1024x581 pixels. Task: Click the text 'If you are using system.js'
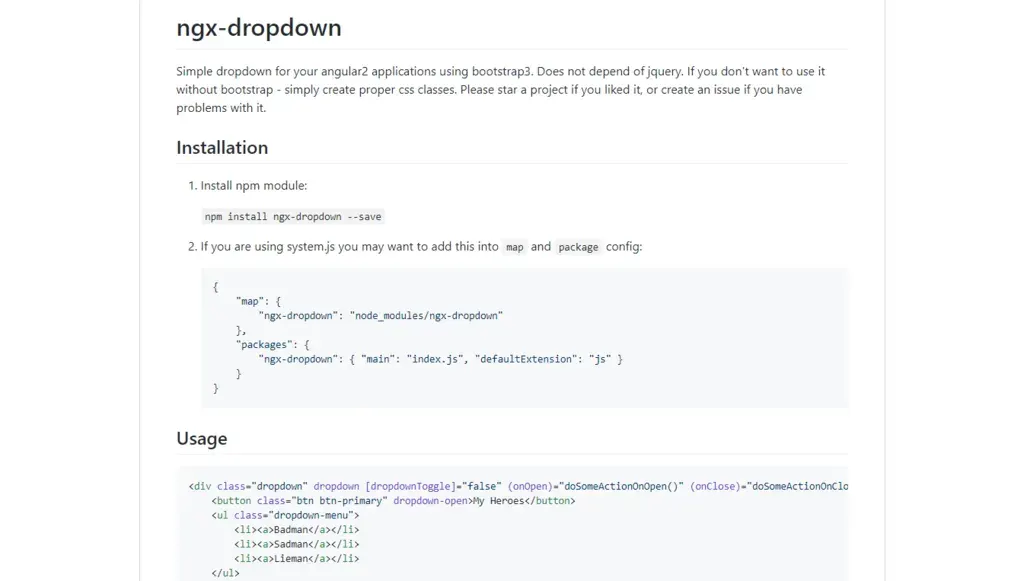tap(268, 247)
